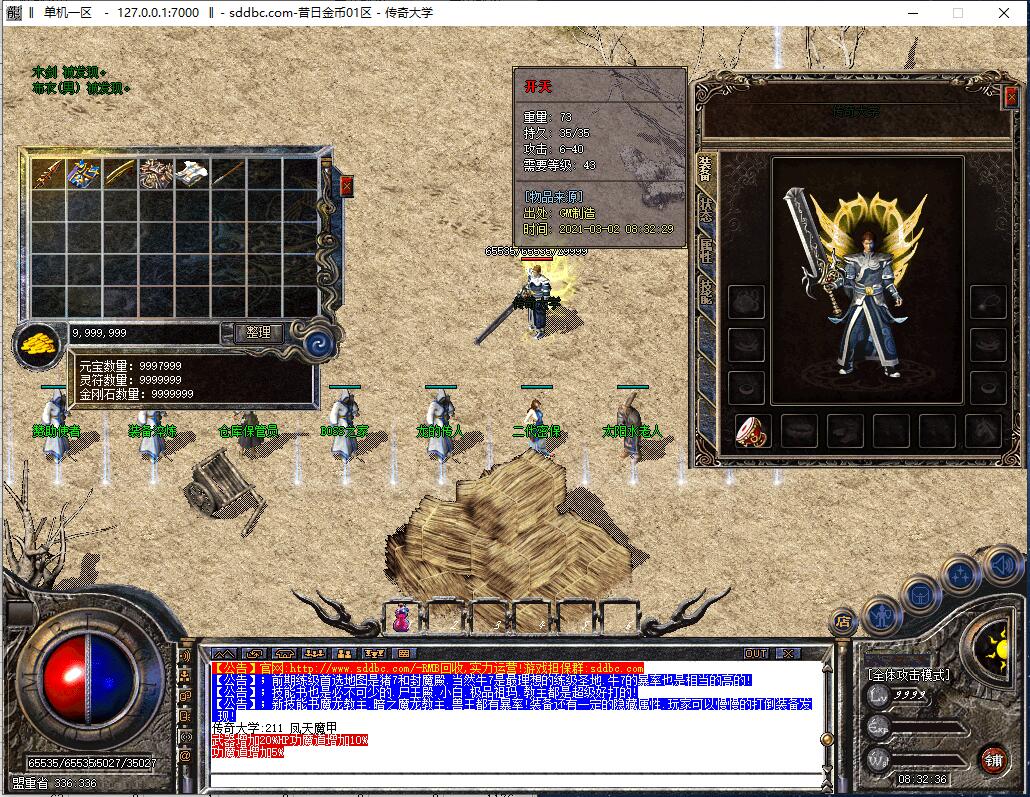Toggle the @ private chat side icon
The width and height of the screenshot is (1030, 797).
pyautogui.click(x=185, y=756)
